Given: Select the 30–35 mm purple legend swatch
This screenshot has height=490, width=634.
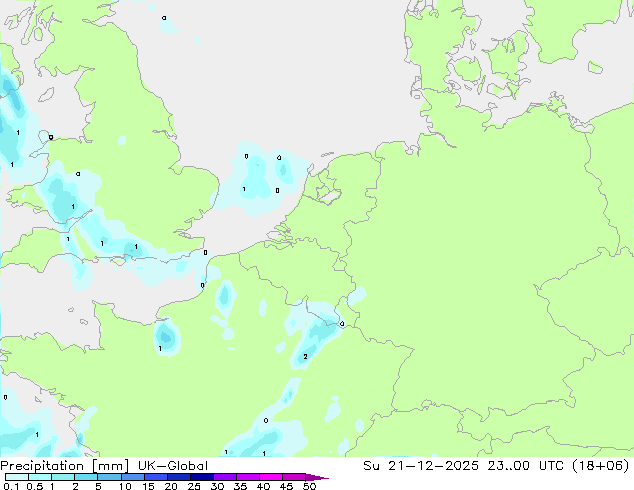Looking at the screenshot, I should 224,477.
